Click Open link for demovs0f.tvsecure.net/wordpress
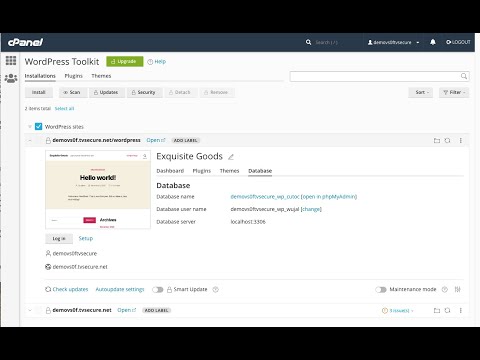480x360 pixels. point(156,140)
